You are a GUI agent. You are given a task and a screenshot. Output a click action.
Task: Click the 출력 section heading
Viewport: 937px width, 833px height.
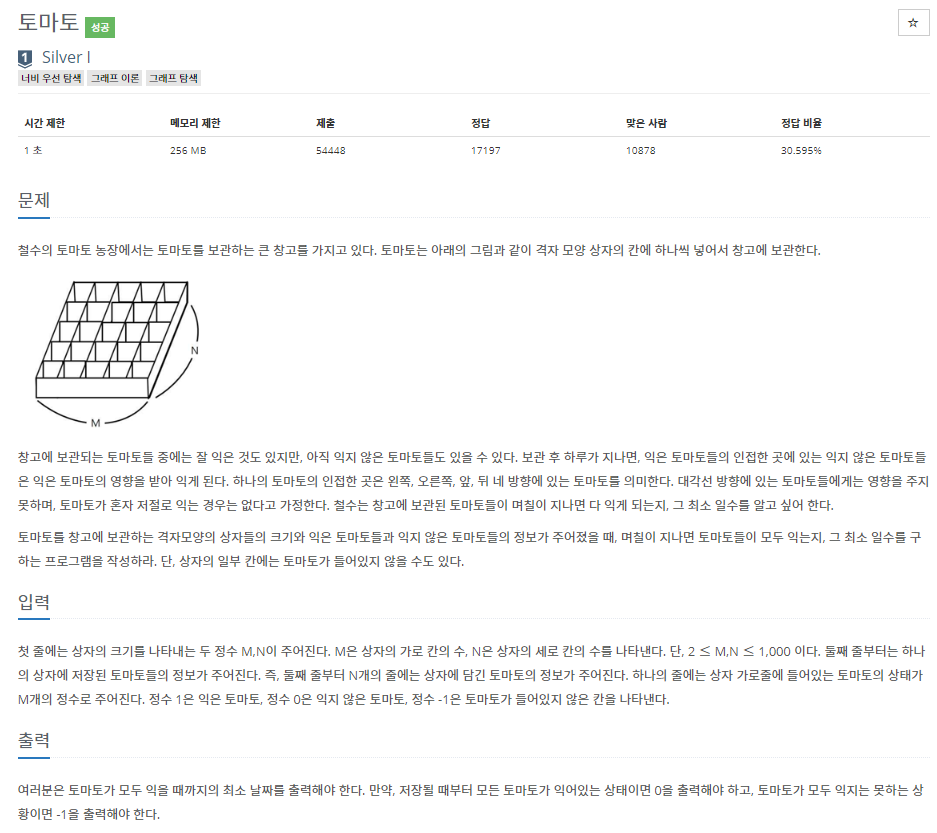(33, 740)
